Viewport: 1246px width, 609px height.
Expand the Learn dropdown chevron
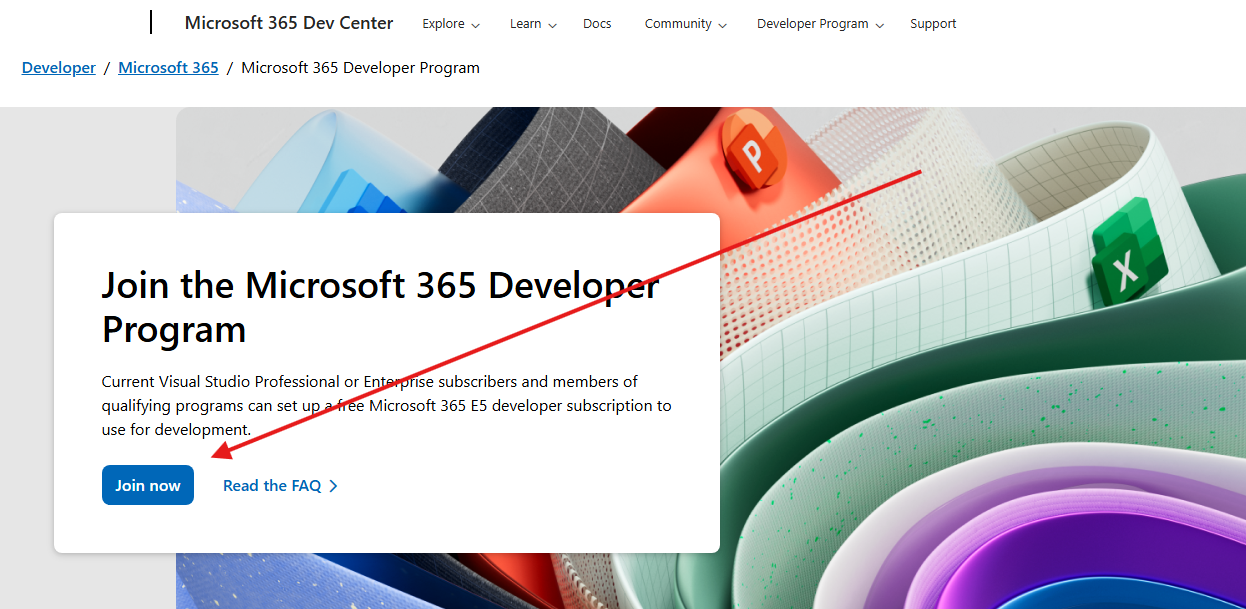pyautogui.click(x=551, y=25)
